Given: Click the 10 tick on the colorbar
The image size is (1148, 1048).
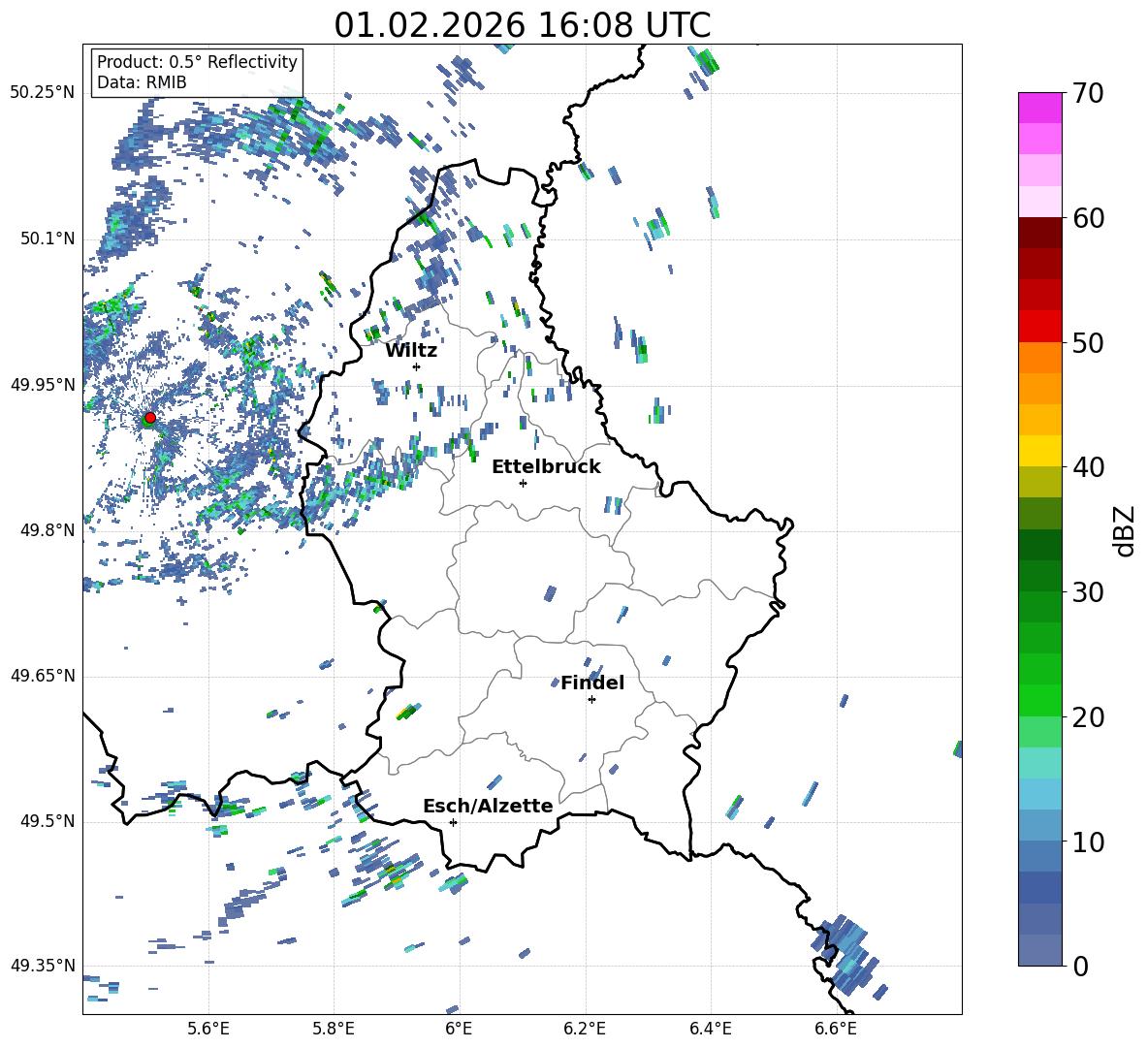Looking at the screenshot, I should pyautogui.click(x=1088, y=842).
